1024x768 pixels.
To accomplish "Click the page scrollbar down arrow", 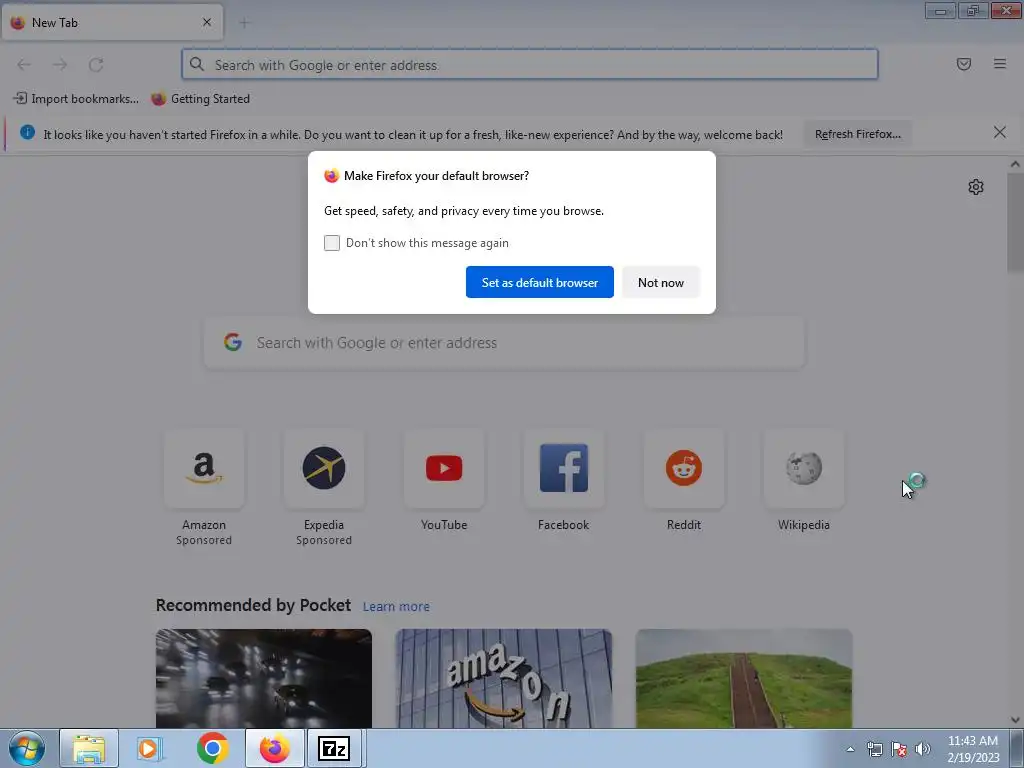I will (1015, 720).
